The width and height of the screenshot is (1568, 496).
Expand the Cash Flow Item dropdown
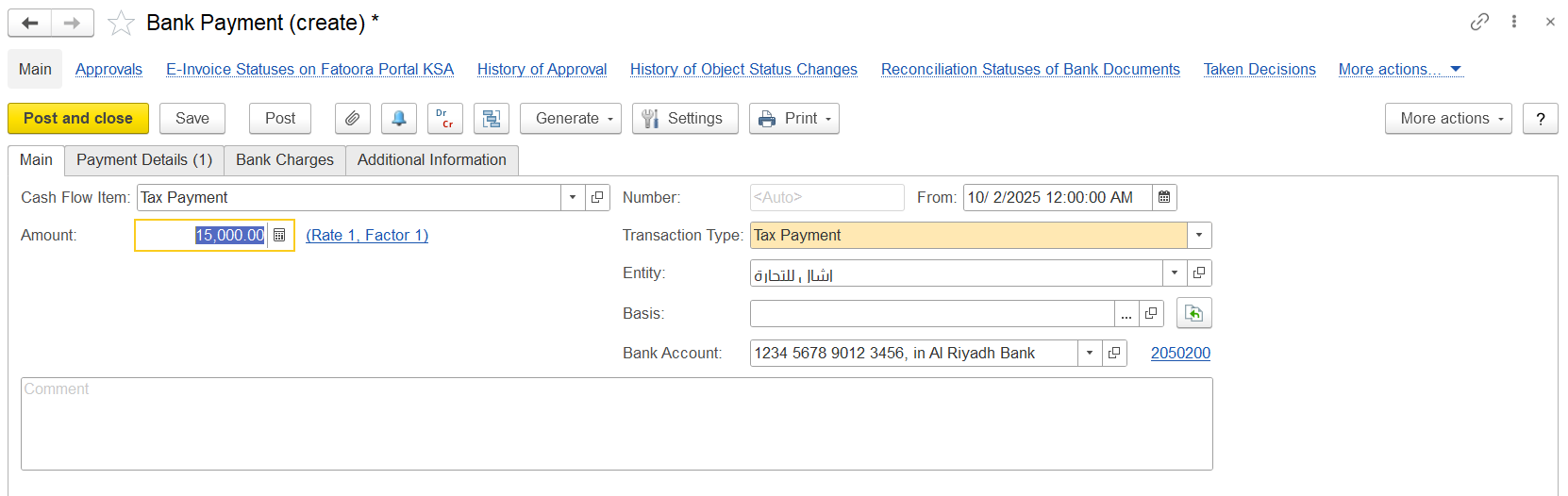click(x=573, y=198)
